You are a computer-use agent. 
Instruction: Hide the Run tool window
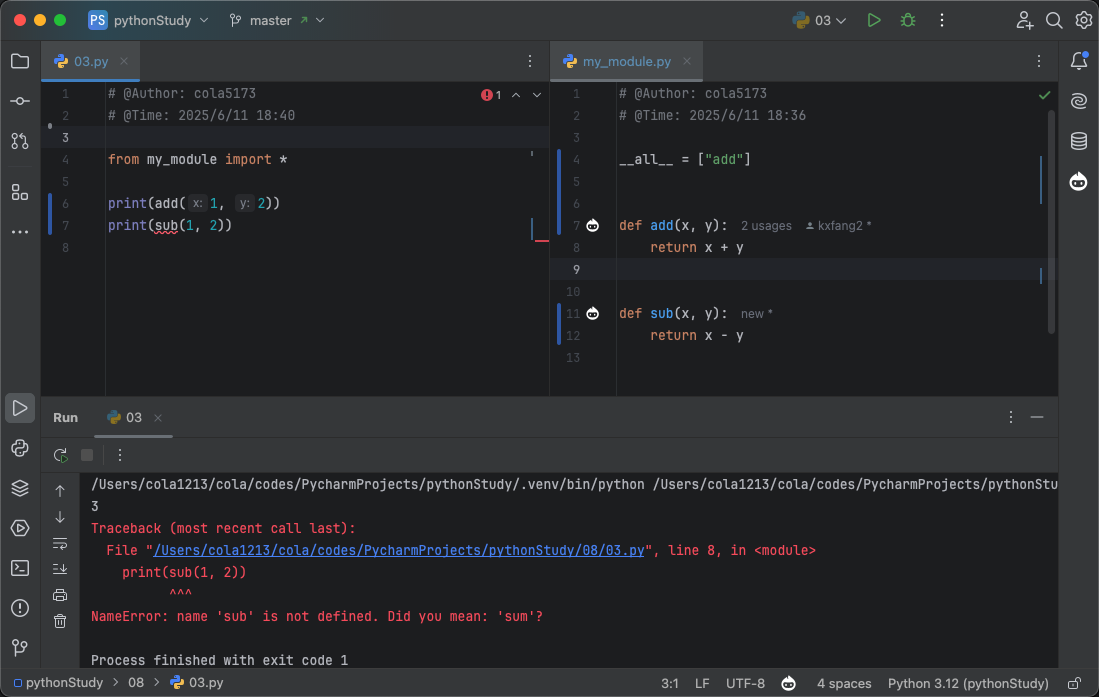pyautogui.click(x=1037, y=417)
